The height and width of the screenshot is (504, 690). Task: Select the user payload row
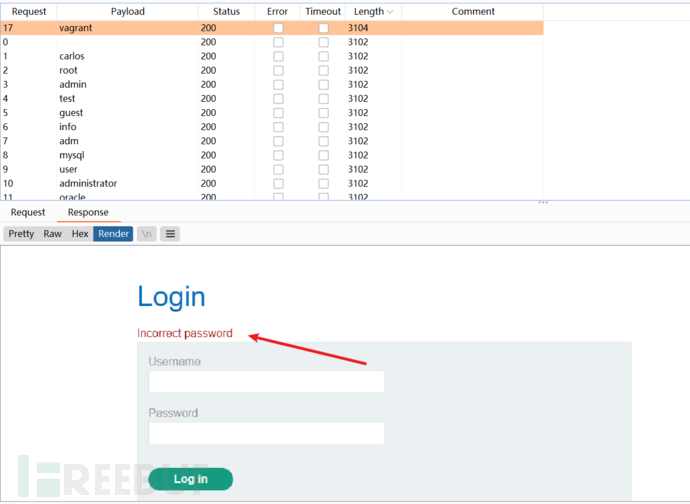pyautogui.click(x=272, y=169)
